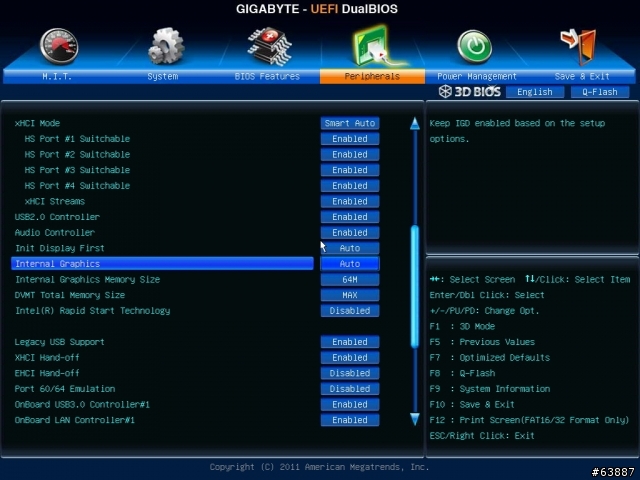This screenshot has height=480, width=640.
Task: Open DVMT Total Memory Size MAX option
Action: tap(350, 295)
